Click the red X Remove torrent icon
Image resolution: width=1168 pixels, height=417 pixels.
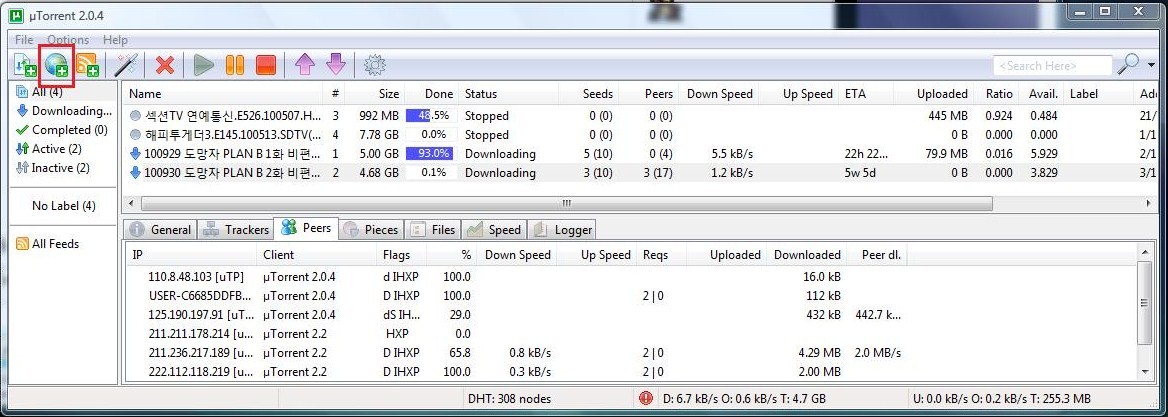(165, 66)
